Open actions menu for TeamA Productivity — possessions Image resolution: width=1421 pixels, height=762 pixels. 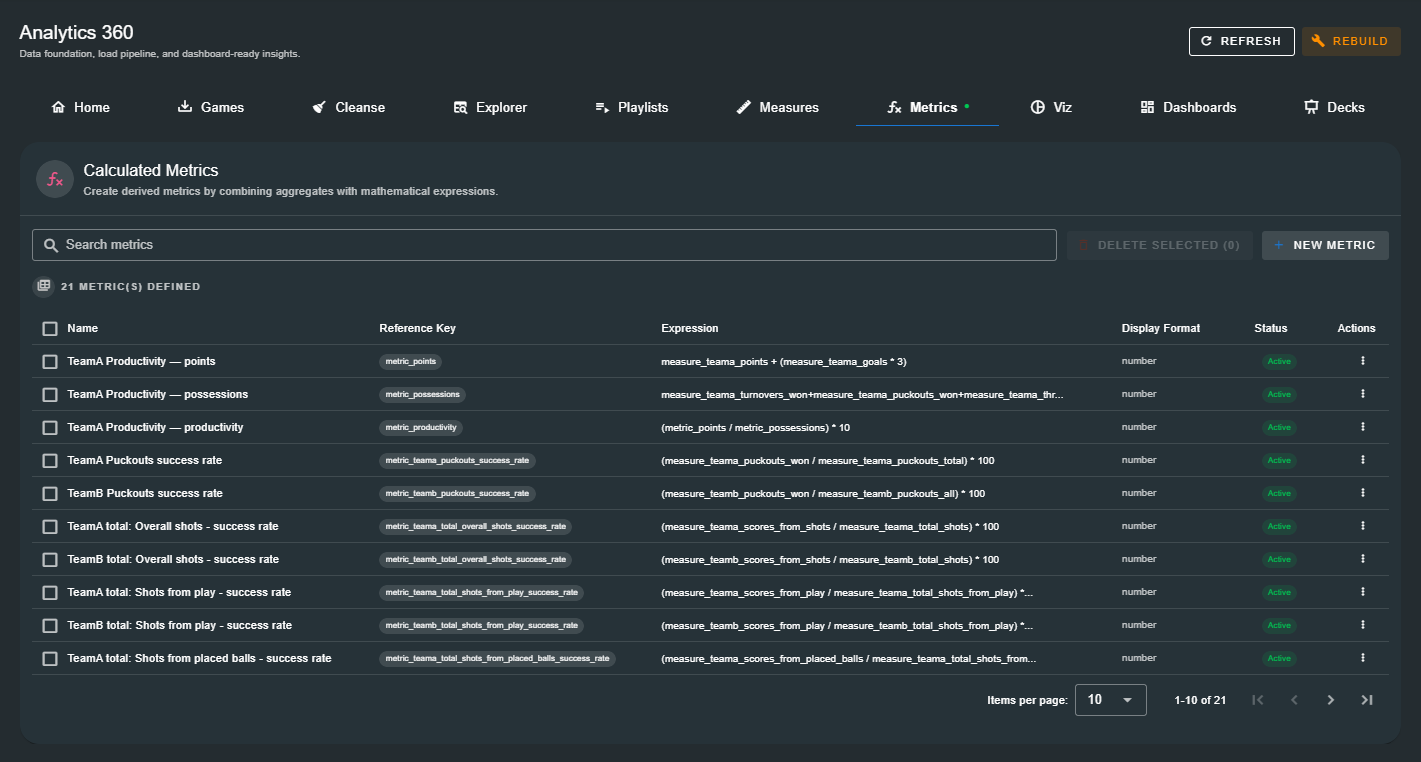pyautogui.click(x=1362, y=394)
